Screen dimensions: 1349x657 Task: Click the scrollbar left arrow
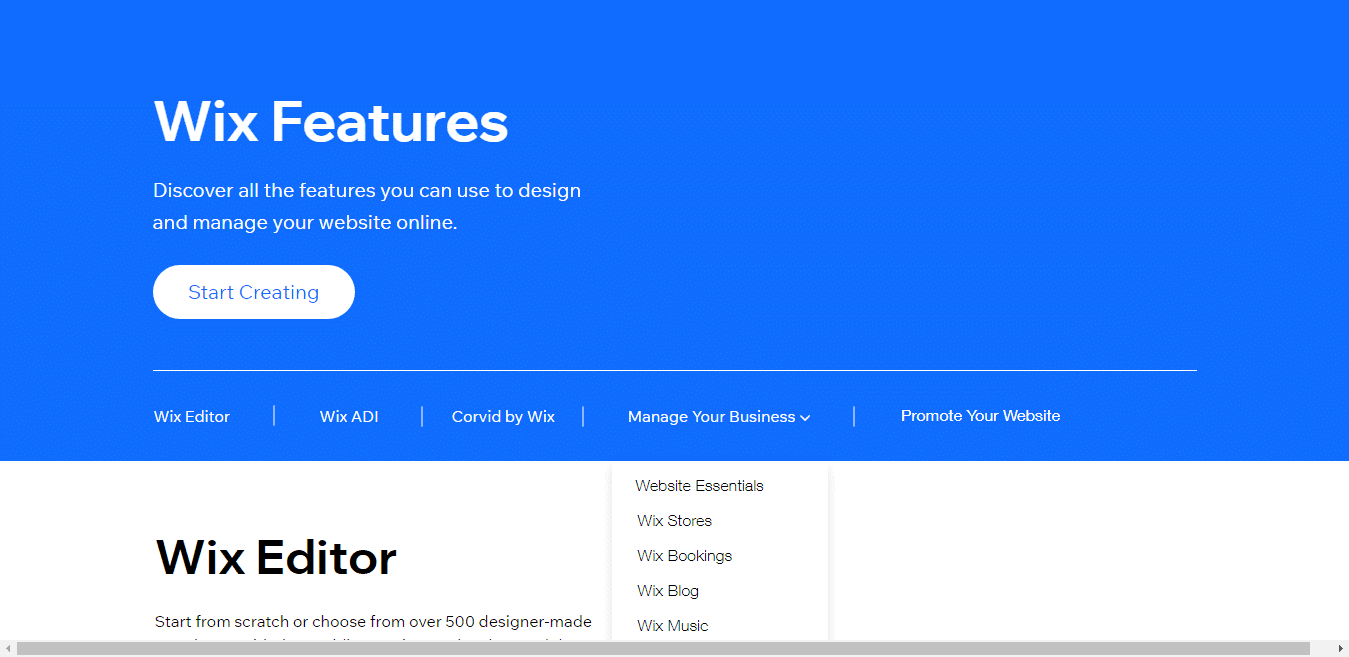click(x=8, y=649)
